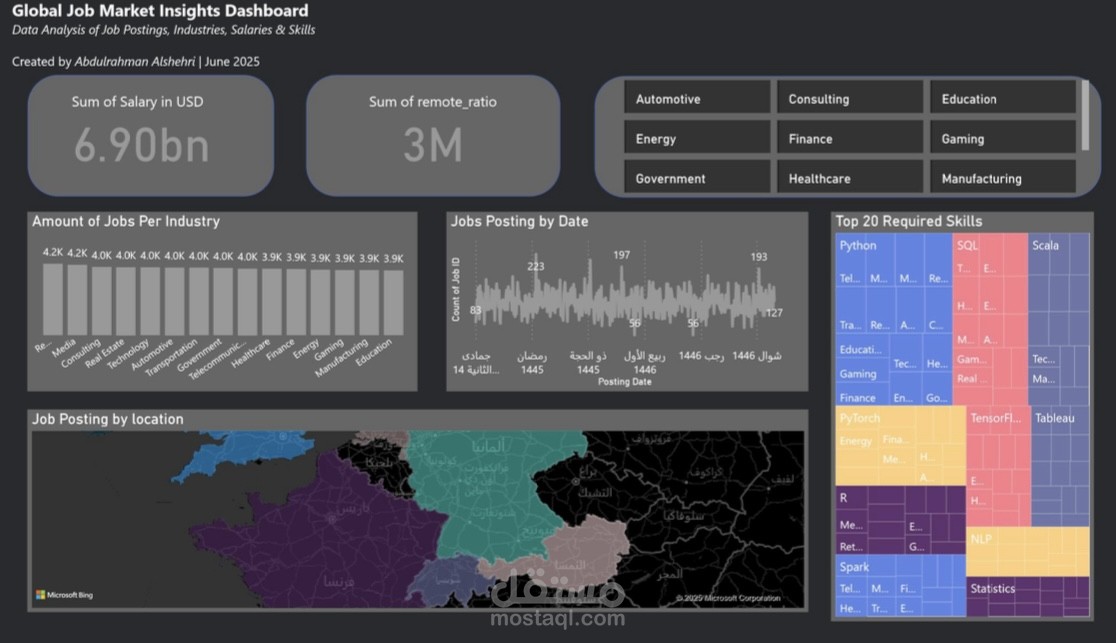This screenshot has width=1116, height=643.
Task: Select the Automotive industry slicer button
Action: pyautogui.click(x=697, y=99)
